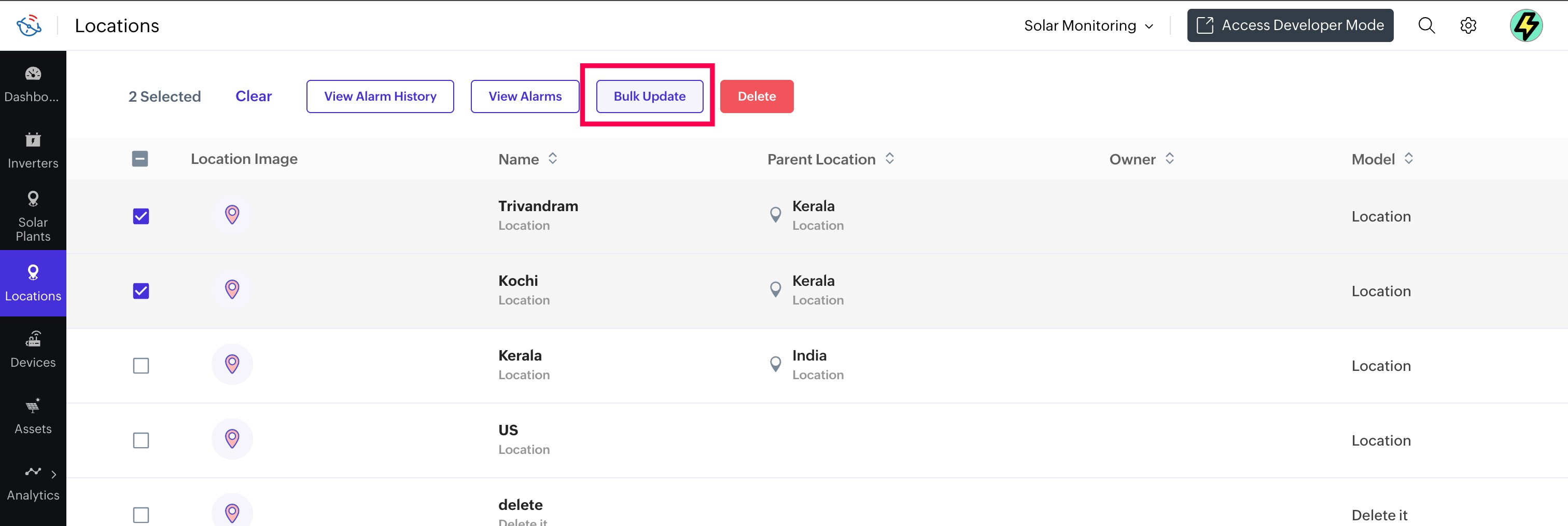This screenshot has width=1568, height=526.
Task: Select the US row checkbox
Action: (x=141, y=440)
